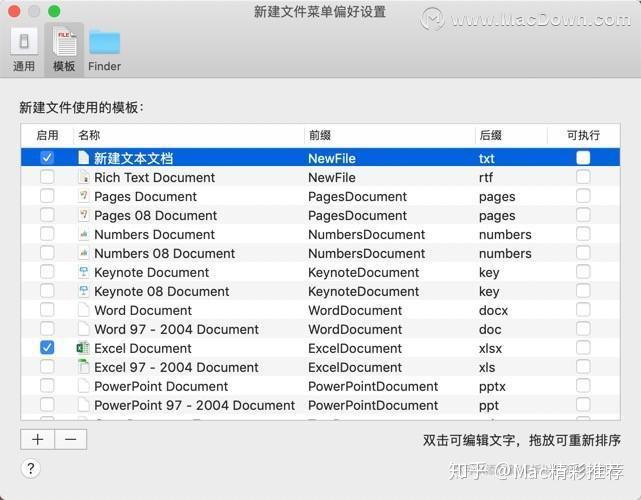Close the preferences window with red button

tap(14, 11)
